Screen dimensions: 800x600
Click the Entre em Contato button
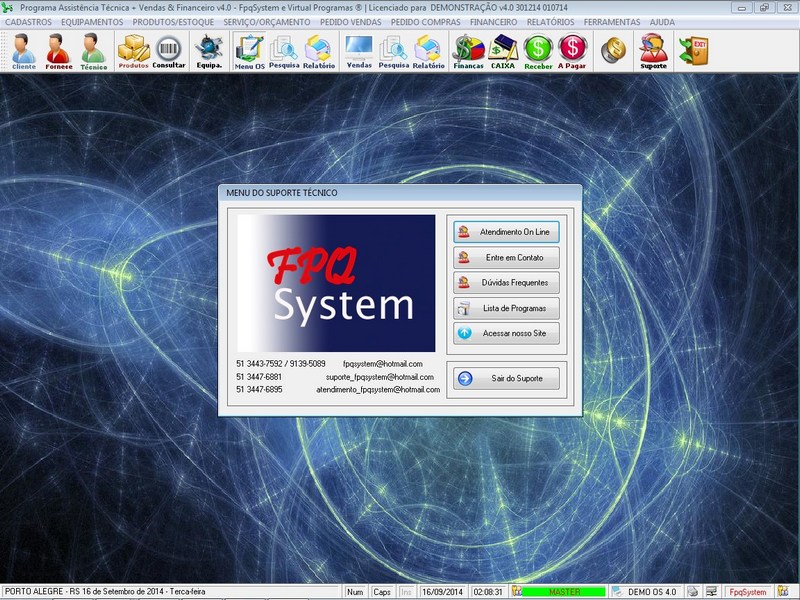[506, 258]
